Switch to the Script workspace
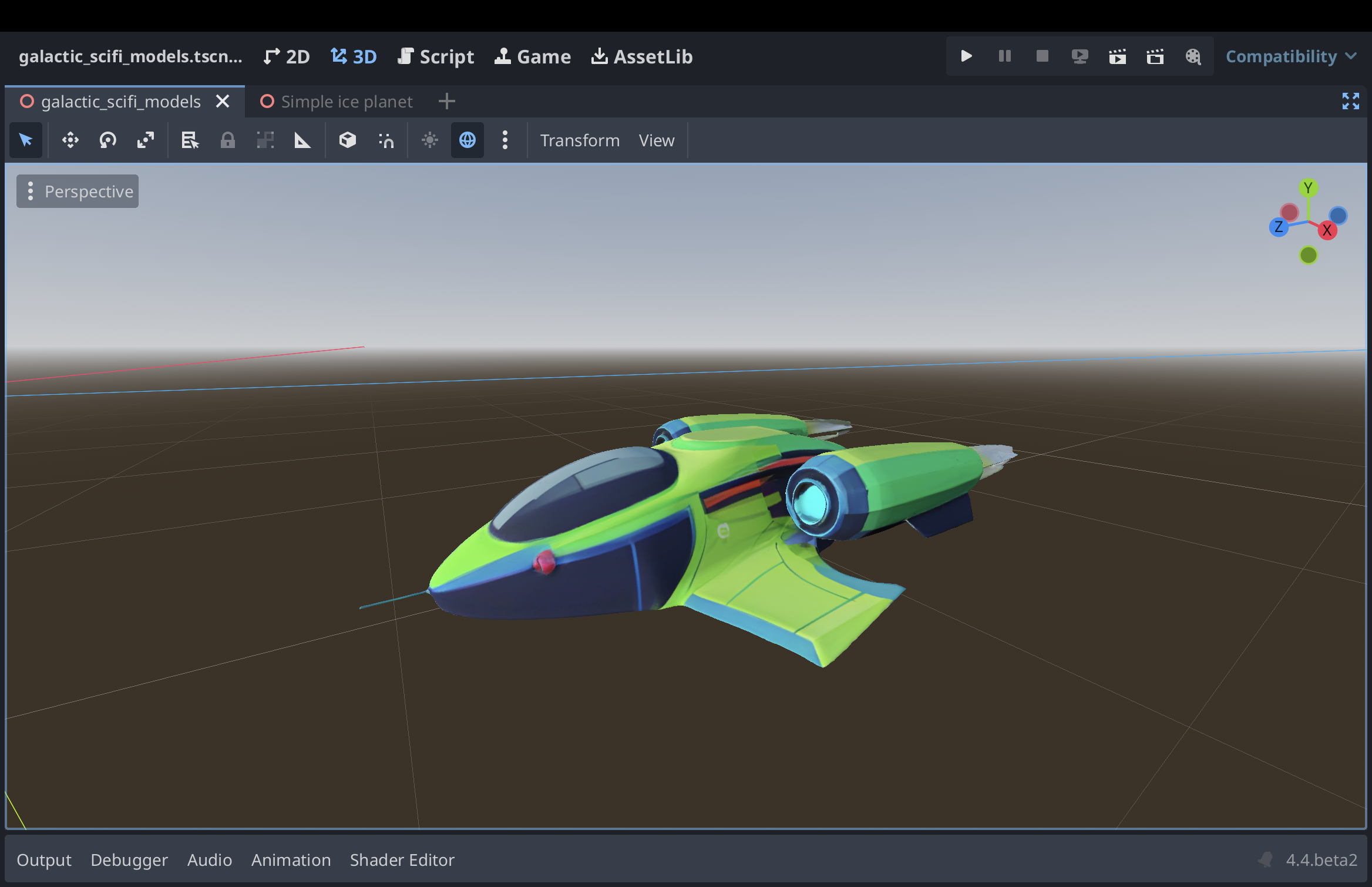This screenshot has height=887, width=1372. tap(436, 57)
